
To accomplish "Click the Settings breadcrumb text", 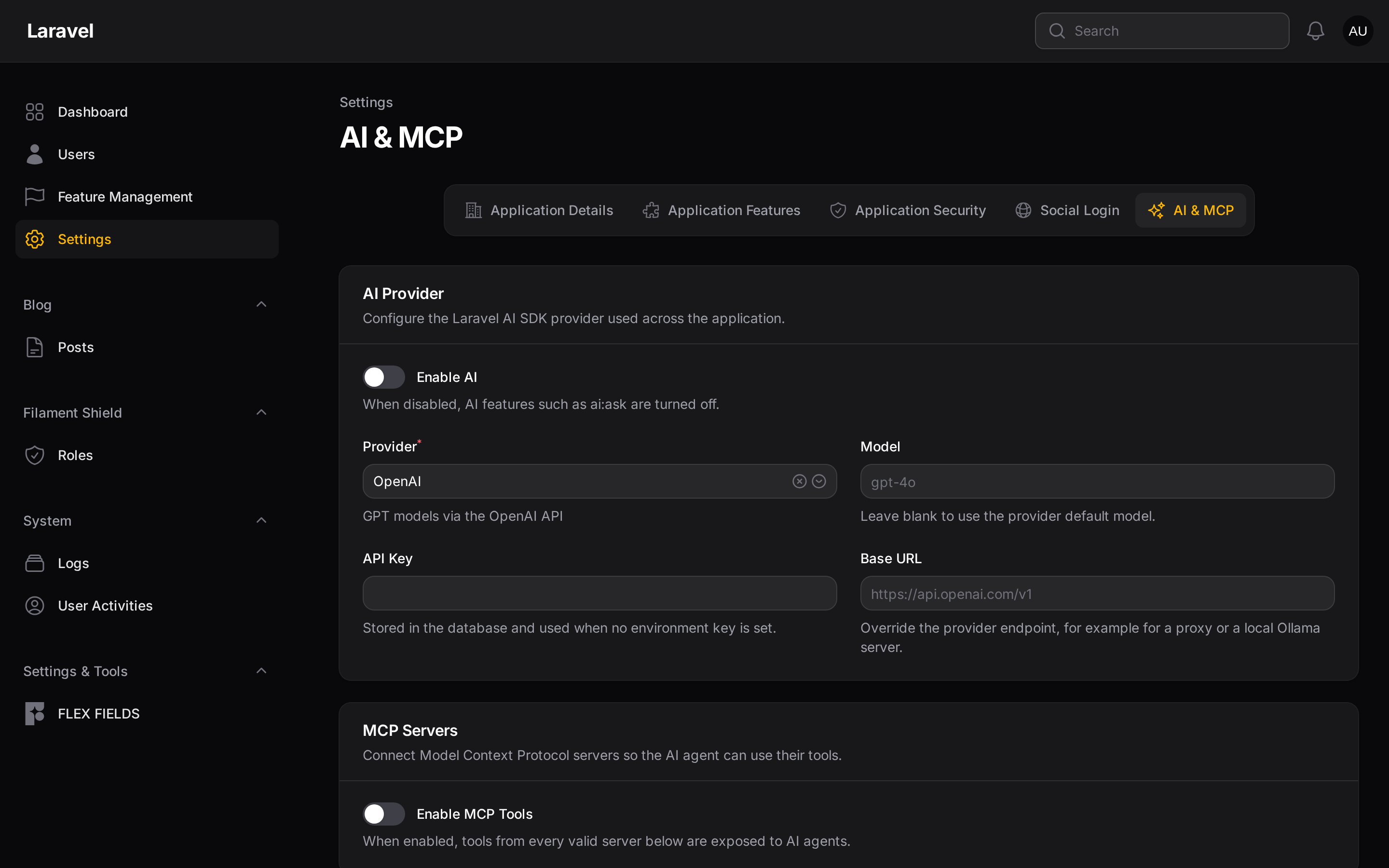I will click(366, 102).
